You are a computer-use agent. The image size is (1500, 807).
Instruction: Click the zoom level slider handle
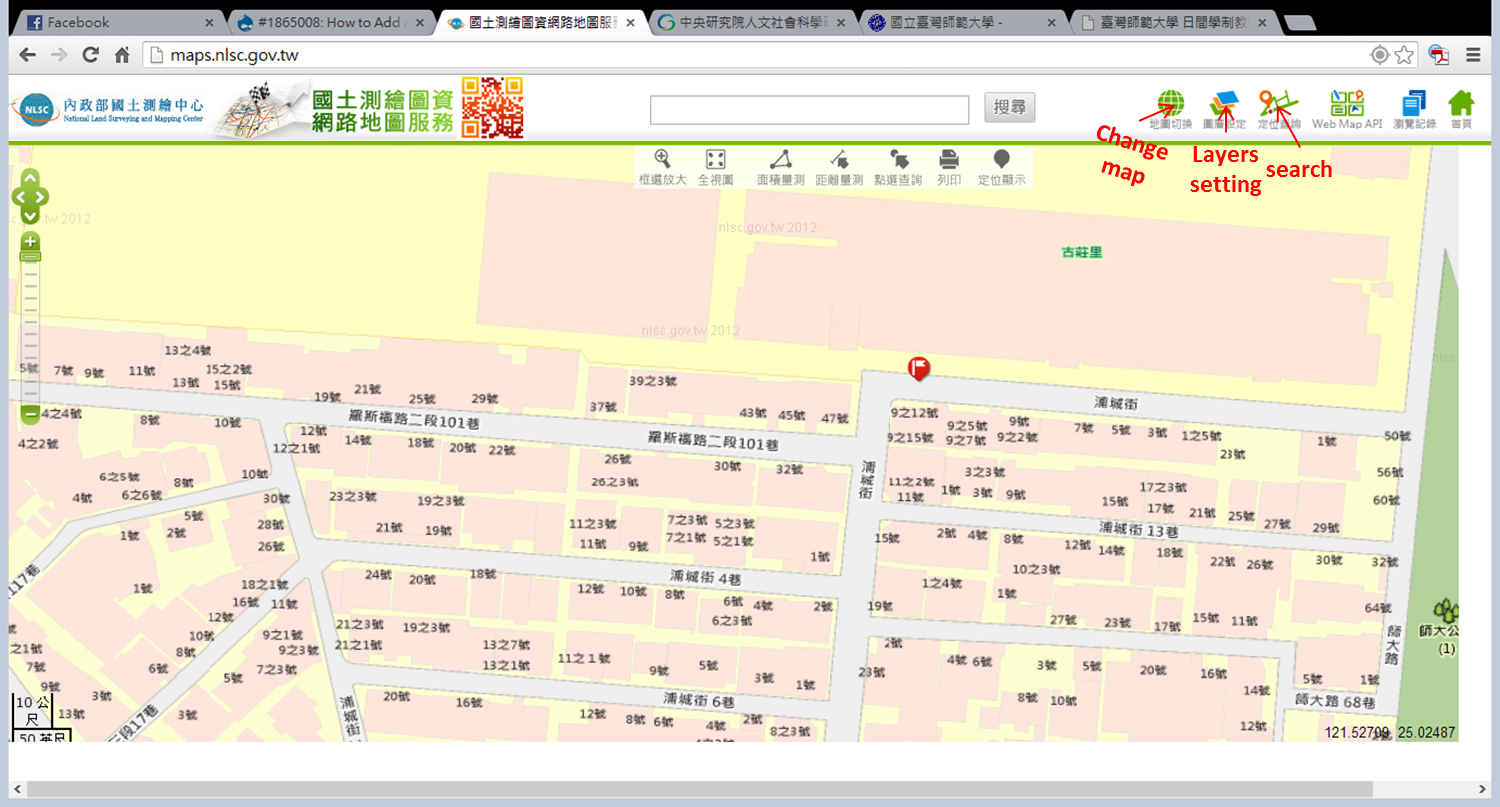pyautogui.click(x=31, y=257)
